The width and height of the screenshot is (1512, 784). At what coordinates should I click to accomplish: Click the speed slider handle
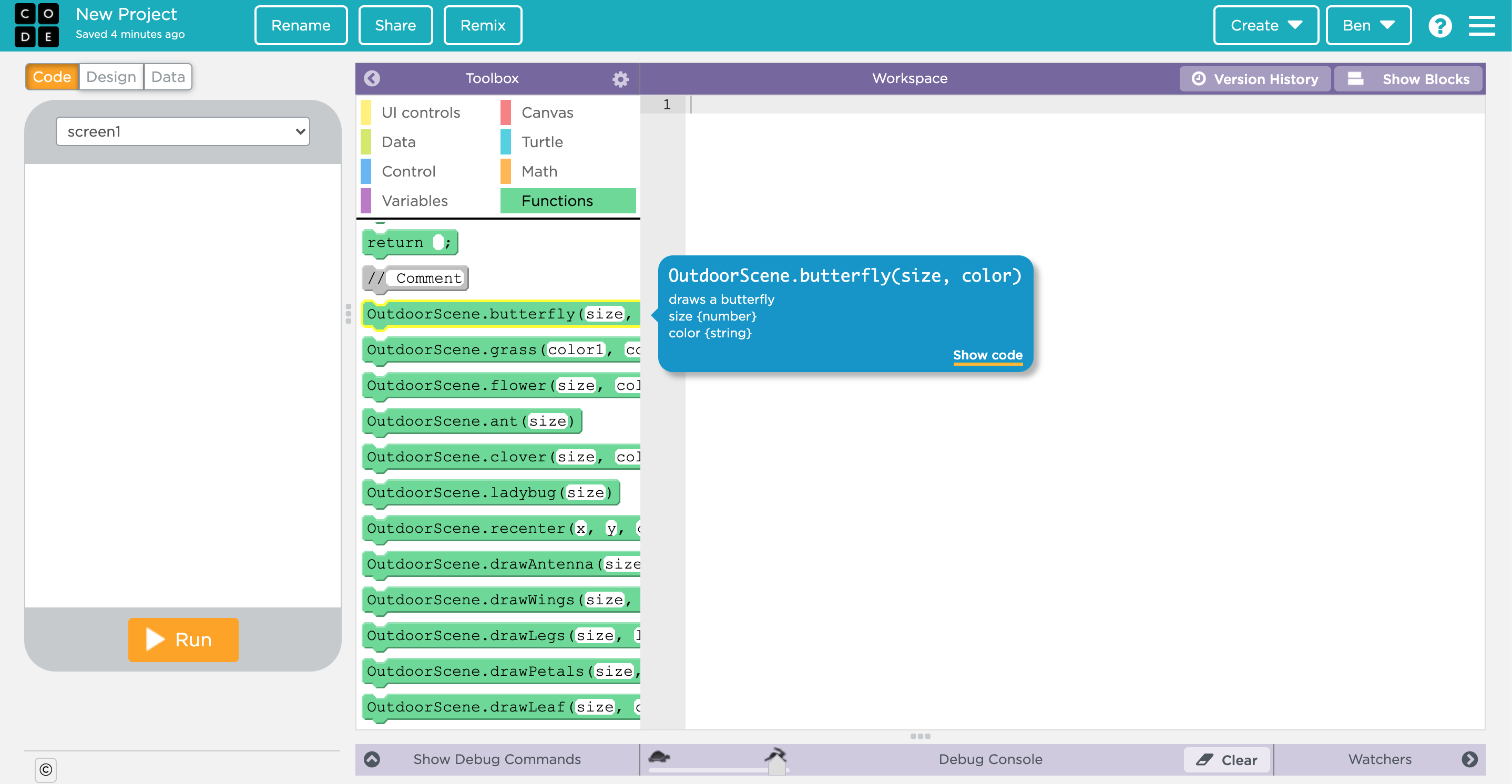[777, 765]
